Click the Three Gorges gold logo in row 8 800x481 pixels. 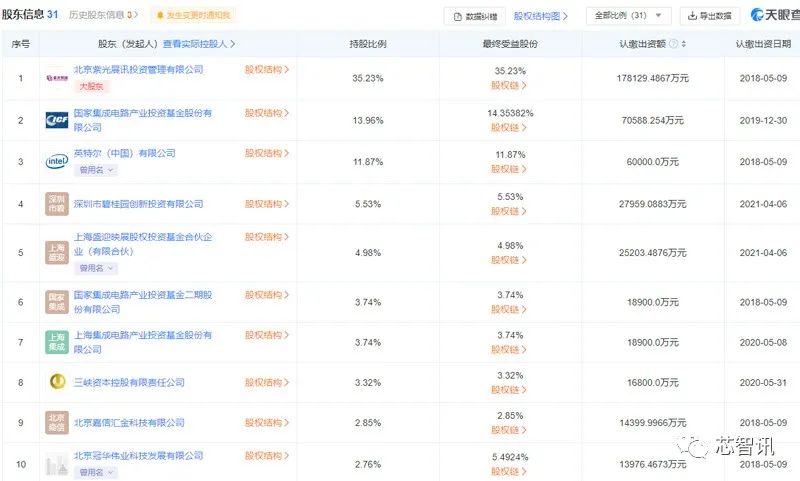(x=57, y=382)
